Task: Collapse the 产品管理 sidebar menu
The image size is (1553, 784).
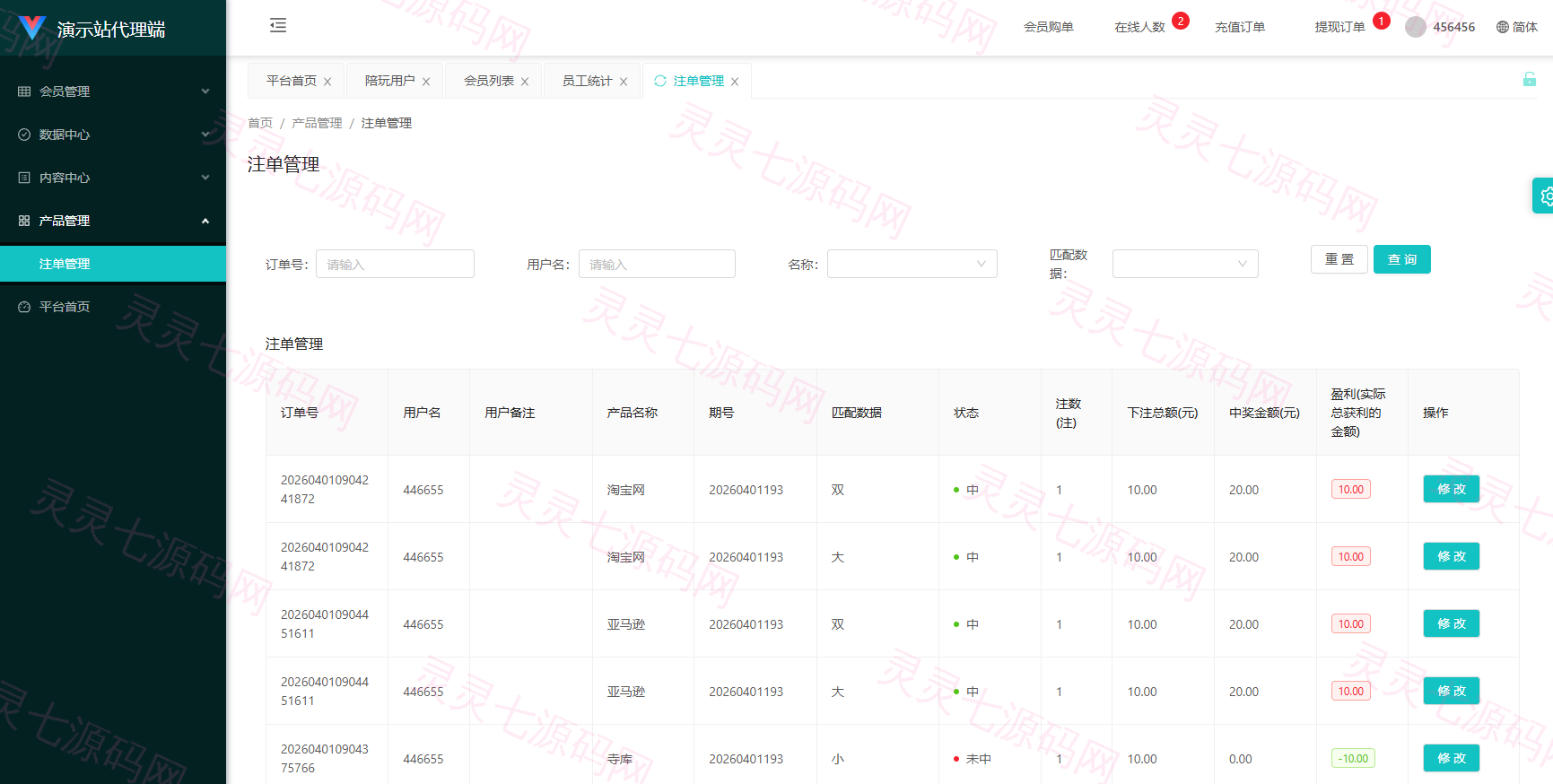Action: pos(113,221)
